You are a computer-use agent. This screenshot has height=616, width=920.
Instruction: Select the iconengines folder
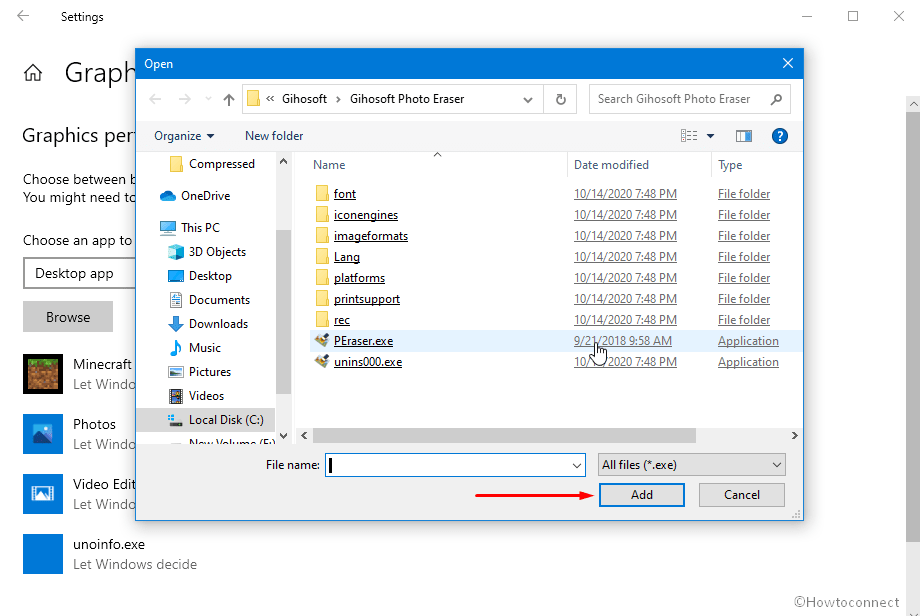coord(366,215)
